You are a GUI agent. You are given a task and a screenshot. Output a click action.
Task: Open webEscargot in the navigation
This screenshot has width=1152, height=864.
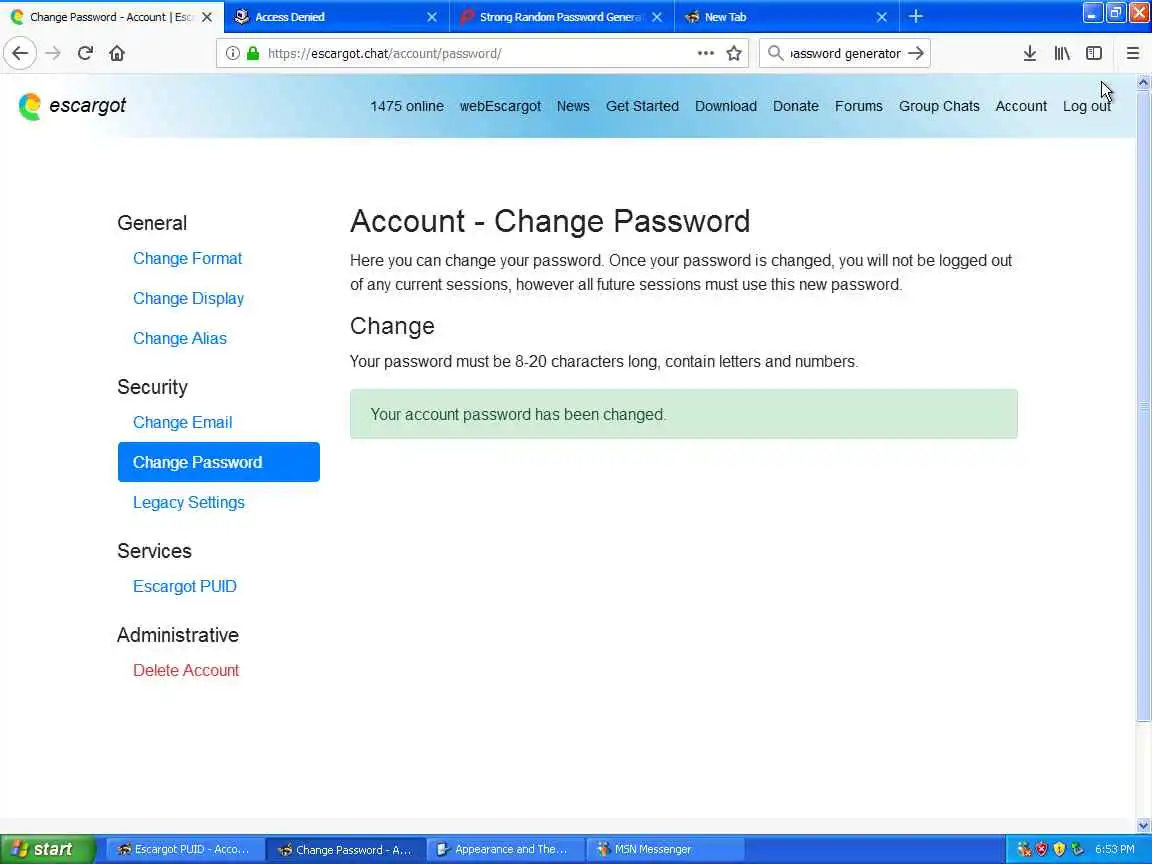[x=500, y=106]
